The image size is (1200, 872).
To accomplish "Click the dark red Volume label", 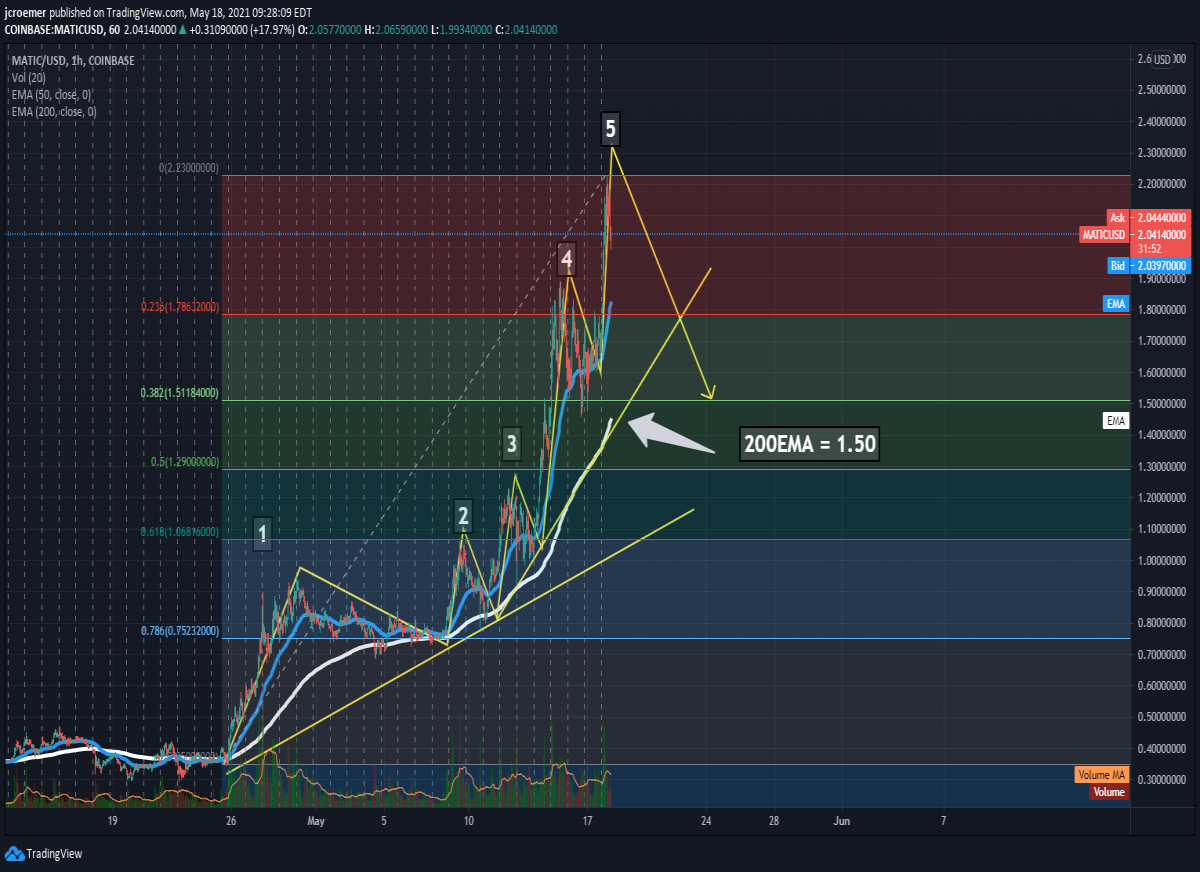I will [1108, 792].
